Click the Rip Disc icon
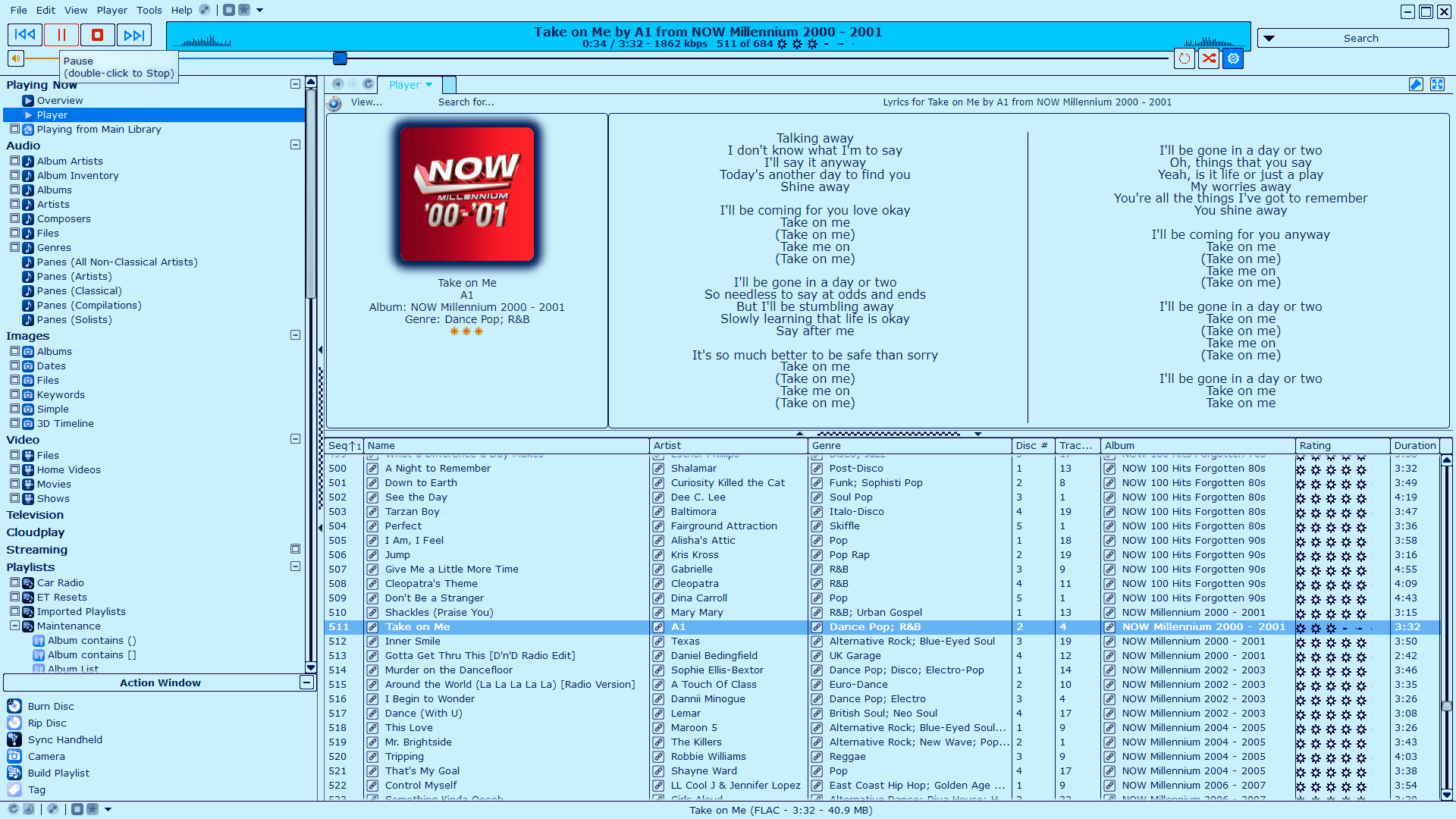 click(14, 723)
